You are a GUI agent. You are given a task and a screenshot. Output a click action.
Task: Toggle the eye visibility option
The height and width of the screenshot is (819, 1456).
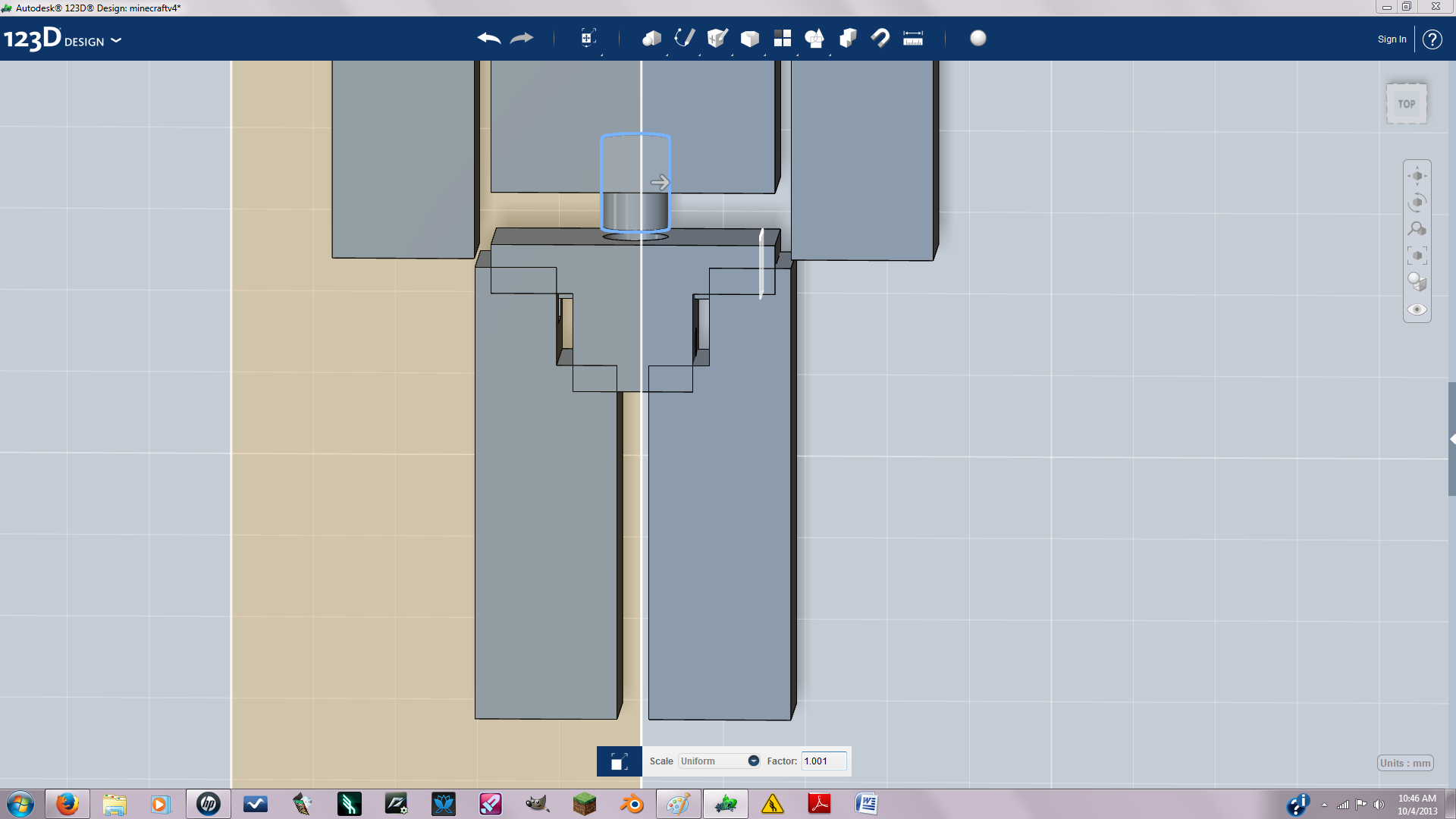(1417, 309)
